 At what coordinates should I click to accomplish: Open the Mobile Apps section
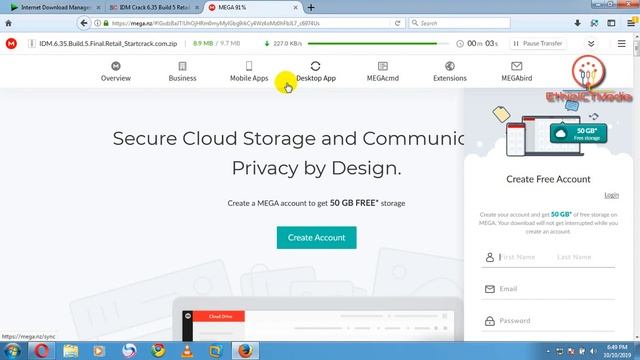point(249,71)
